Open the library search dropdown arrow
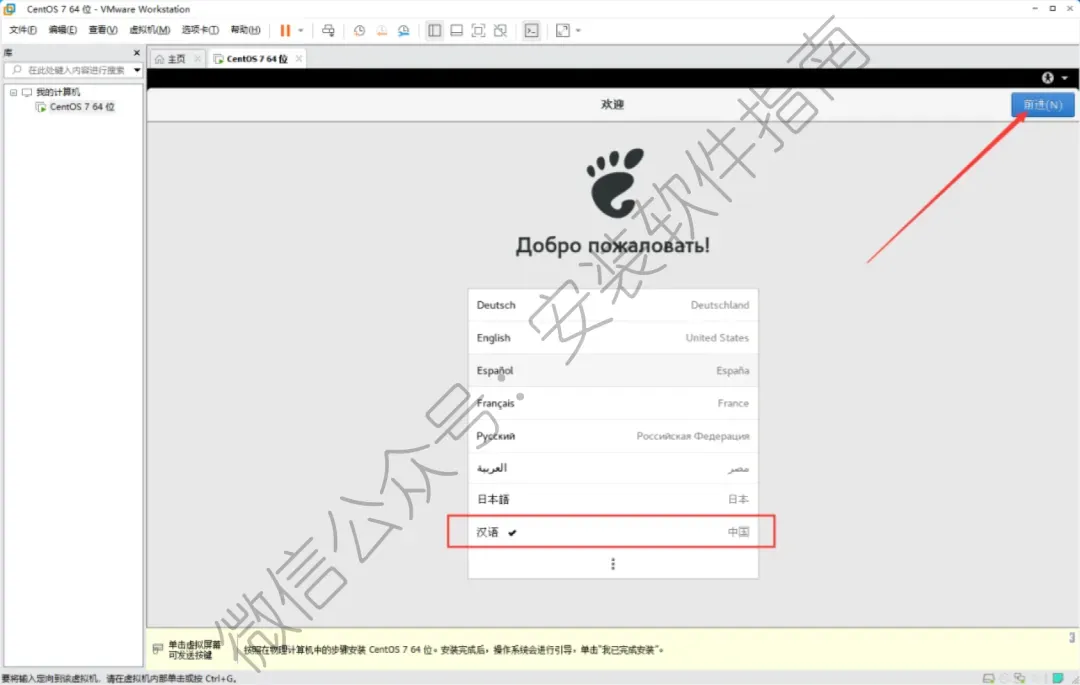 pos(136,70)
